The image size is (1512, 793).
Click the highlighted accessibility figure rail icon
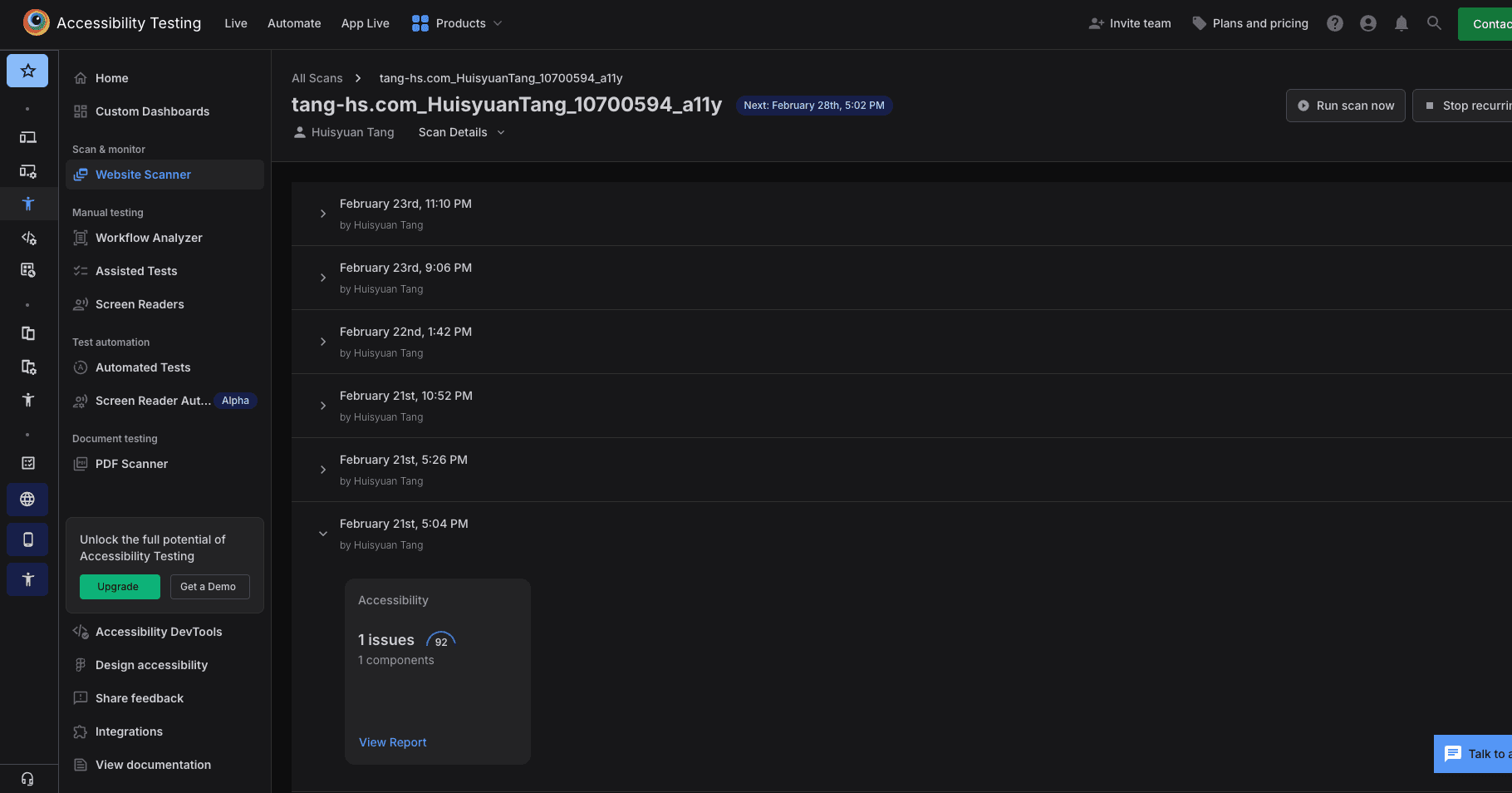(27, 204)
